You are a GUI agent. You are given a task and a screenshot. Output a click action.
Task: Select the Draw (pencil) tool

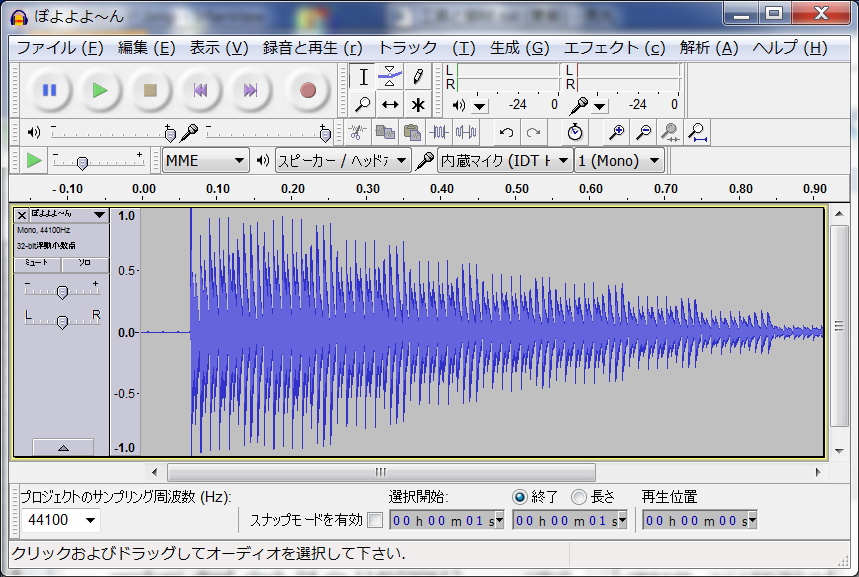[x=418, y=76]
